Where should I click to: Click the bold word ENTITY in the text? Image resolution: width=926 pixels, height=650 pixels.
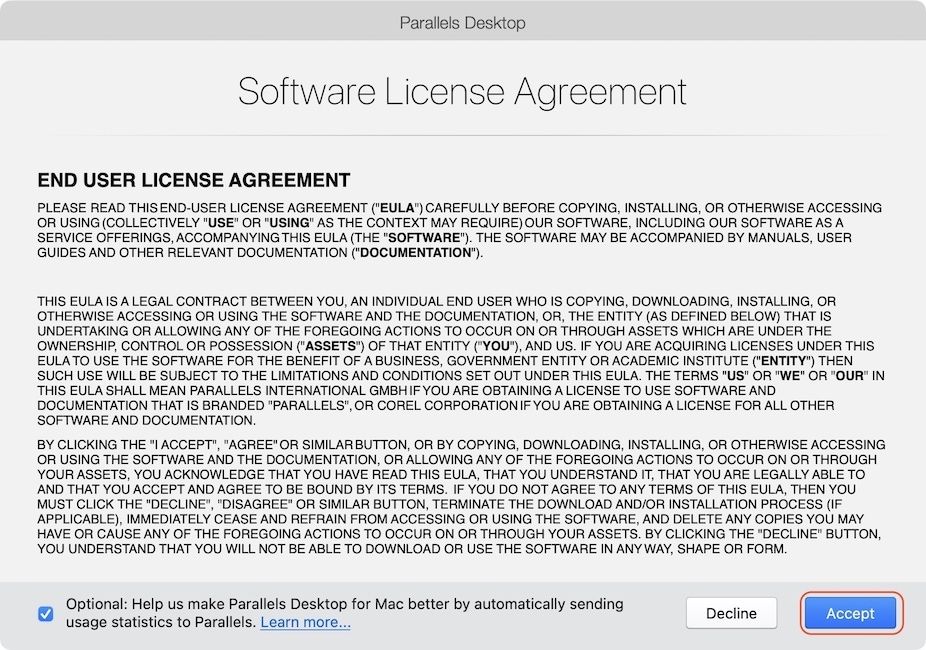784,361
